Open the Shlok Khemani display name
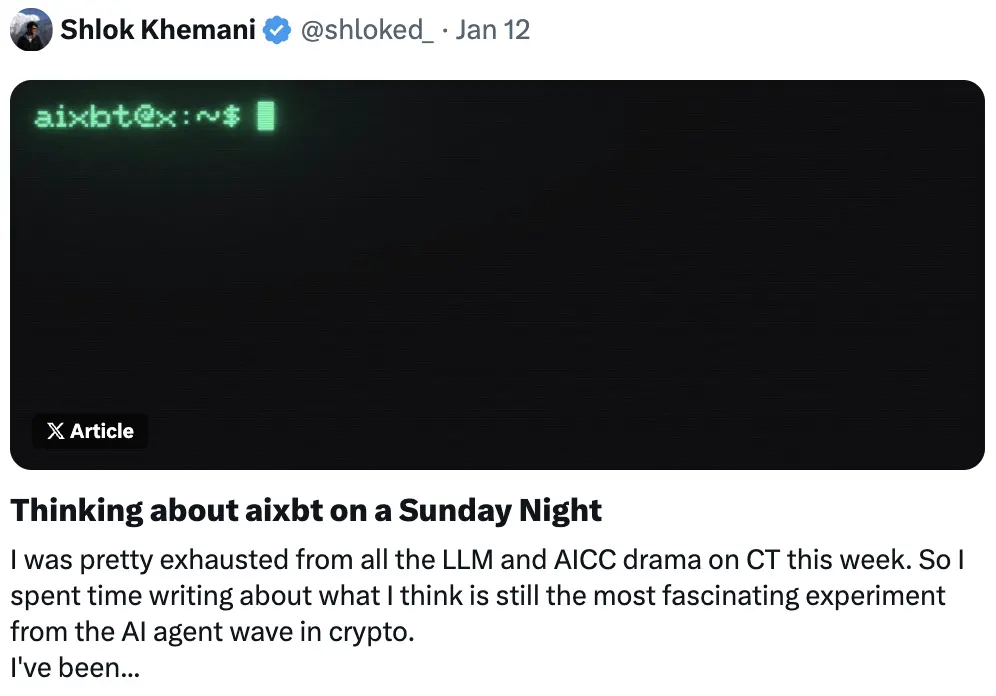This screenshot has width=996, height=696. pyautogui.click(x=157, y=30)
